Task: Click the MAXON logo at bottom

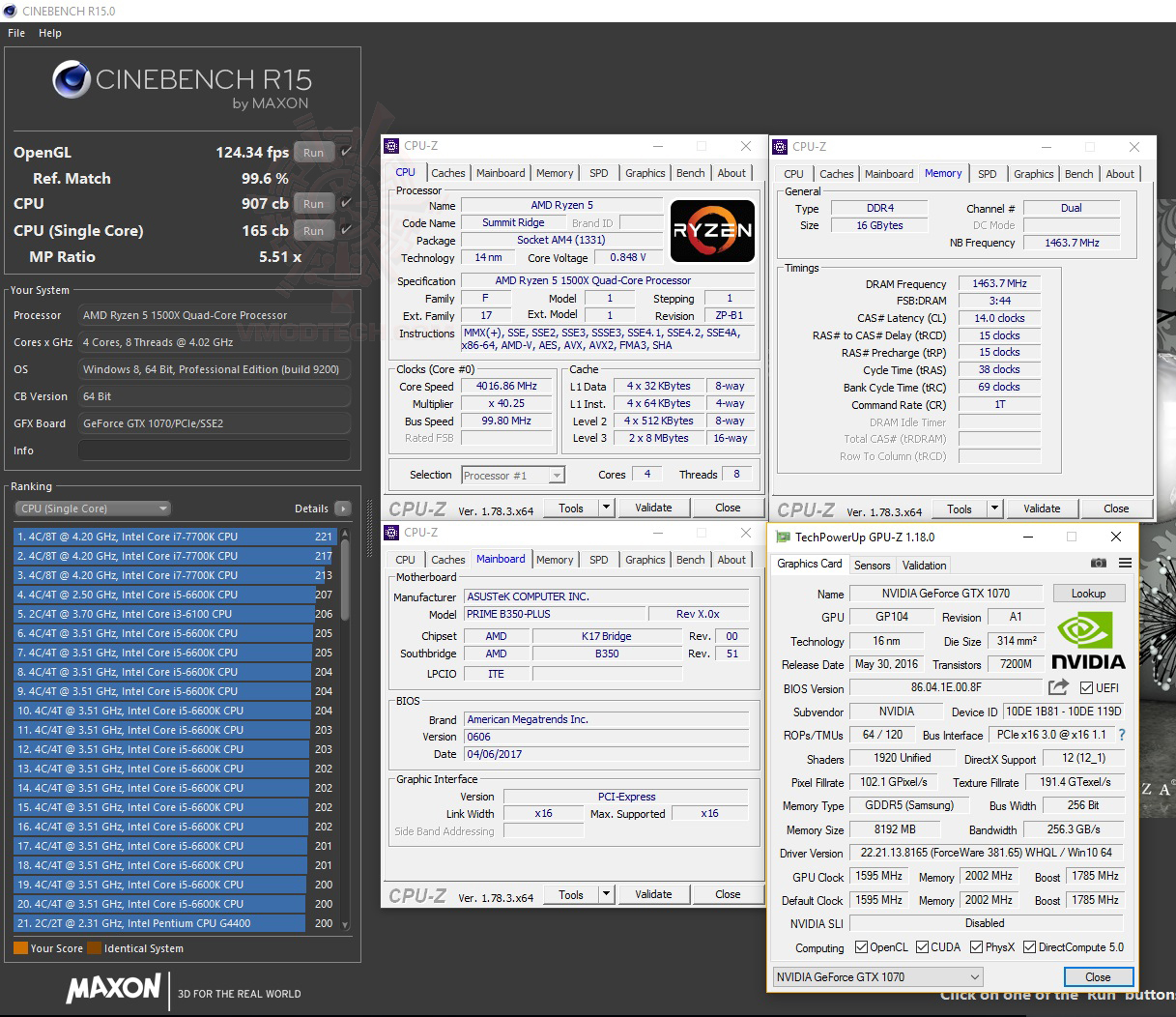Action: tap(114, 988)
